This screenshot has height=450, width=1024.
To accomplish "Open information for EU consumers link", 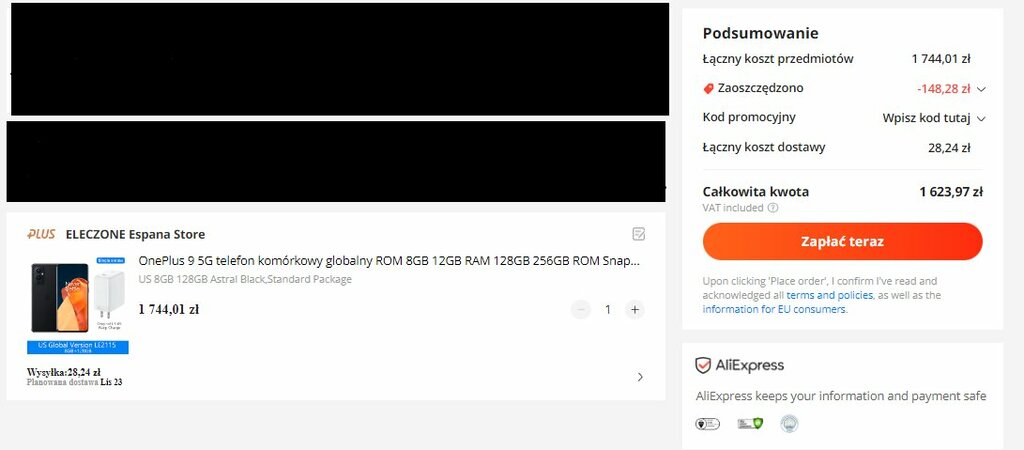I will [x=774, y=309].
